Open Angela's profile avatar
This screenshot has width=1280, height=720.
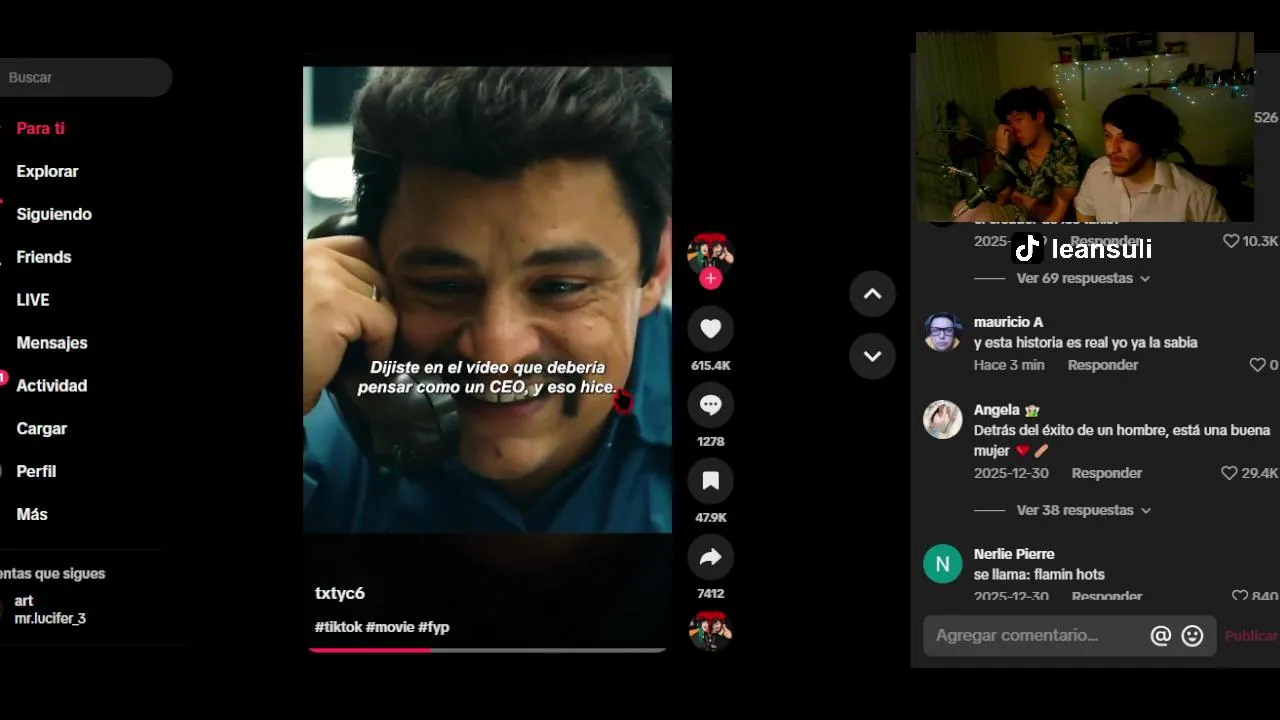coord(942,420)
